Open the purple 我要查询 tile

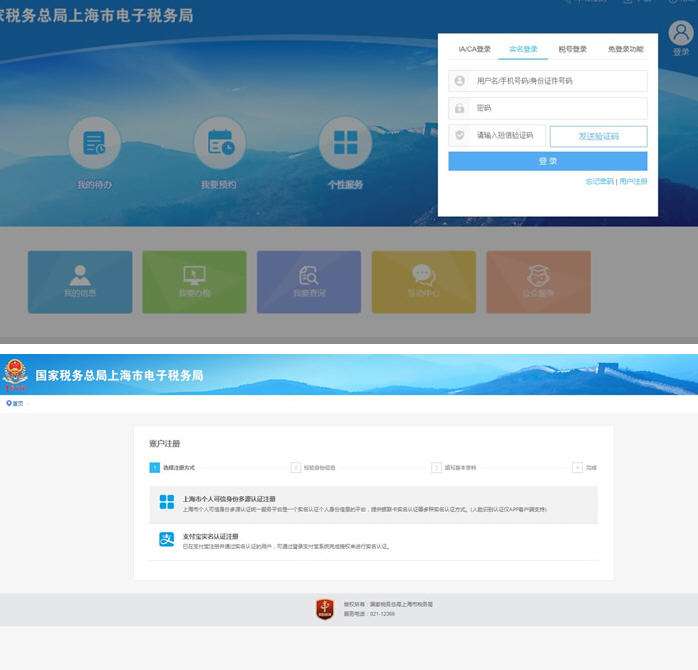(x=309, y=282)
